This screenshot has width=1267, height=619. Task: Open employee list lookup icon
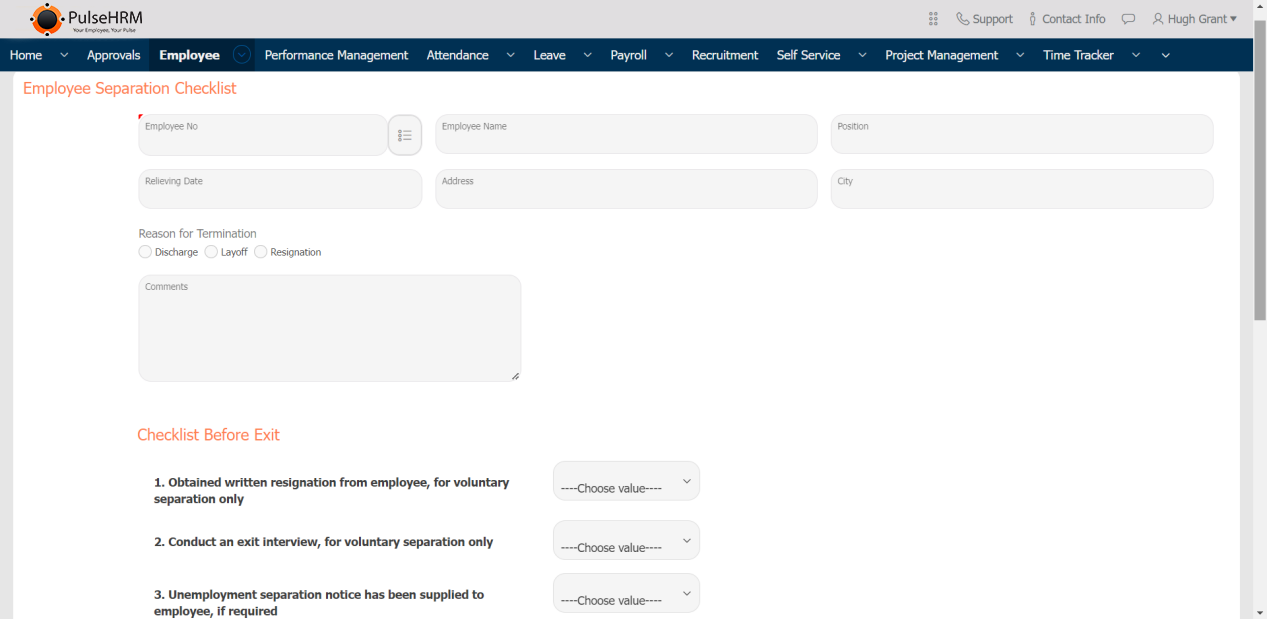point(405,135)
